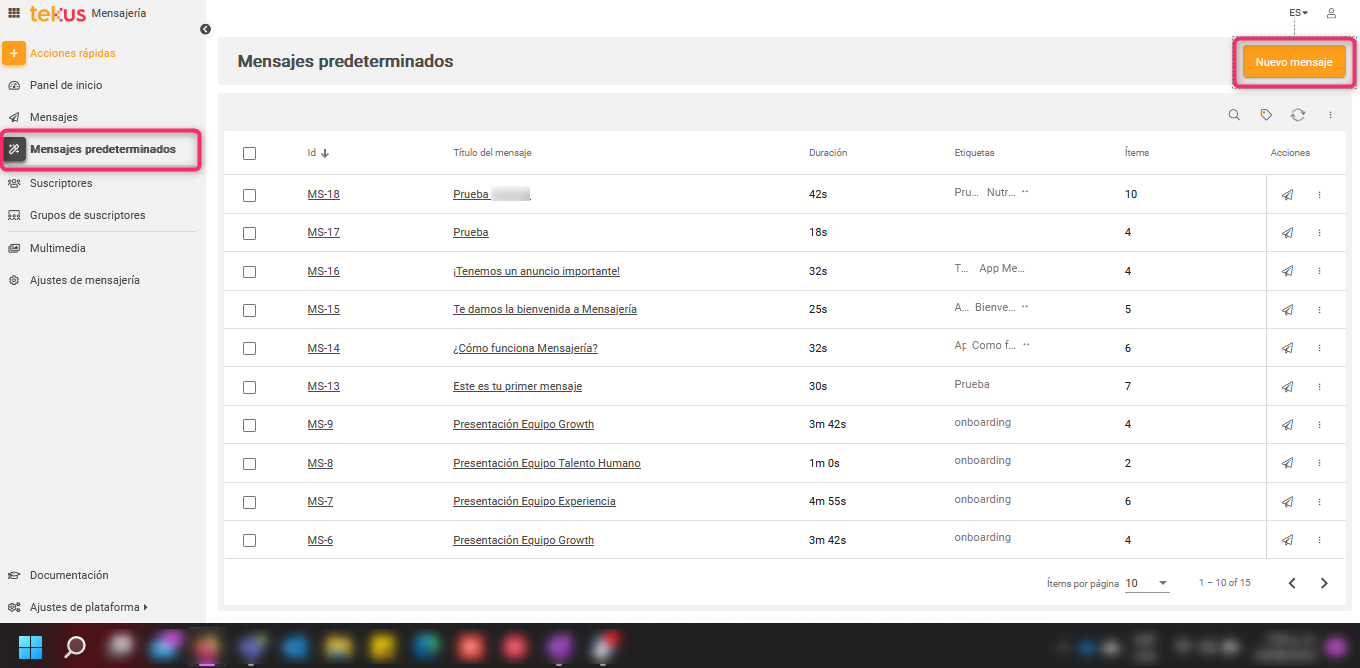Sort table by Id column header
Image resolution: width=1360 pixels, height=668 pixels.
317,153
